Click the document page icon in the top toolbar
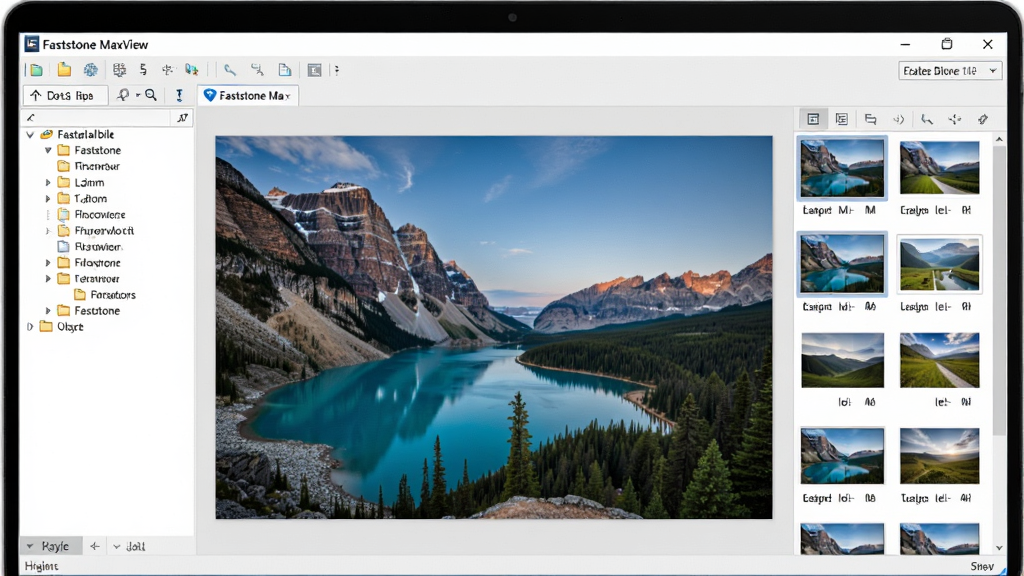This screenshot has width=1024, height=576. (285, 70)
